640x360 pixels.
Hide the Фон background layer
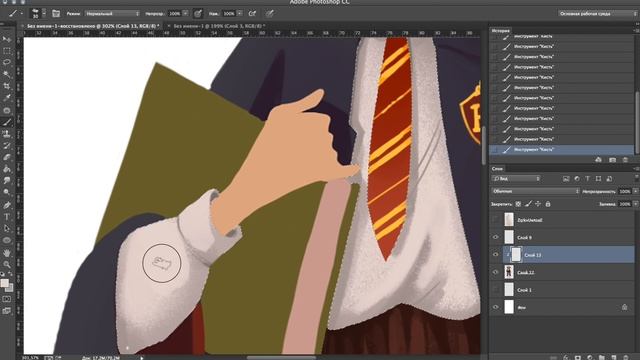click(496, 307)
